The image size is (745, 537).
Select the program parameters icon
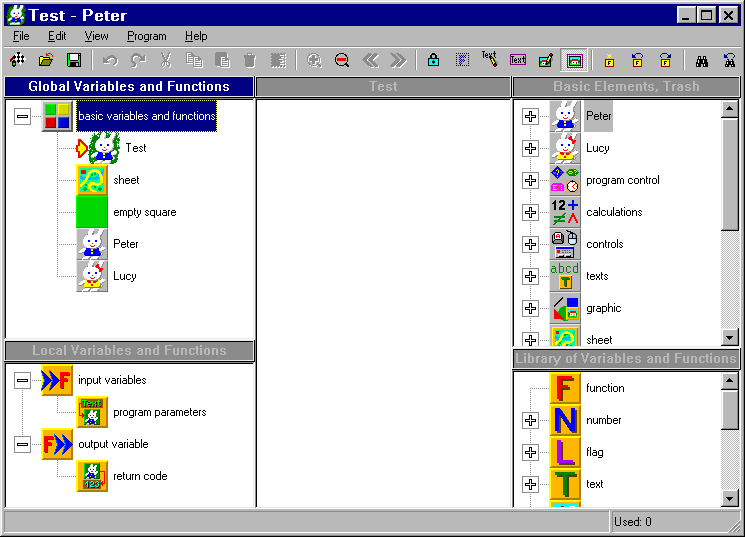92,412
